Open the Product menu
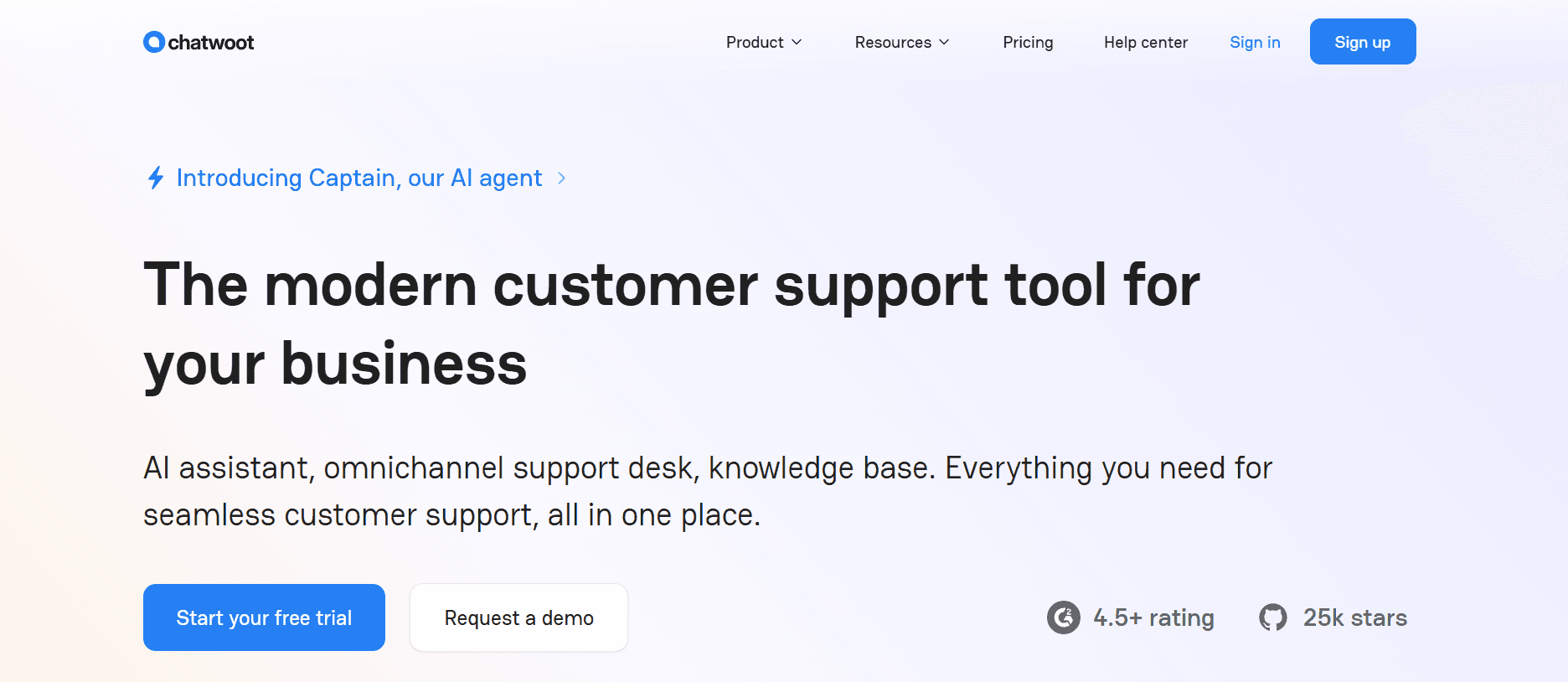This screenshot has width=1568, height=682. point(764,42)
